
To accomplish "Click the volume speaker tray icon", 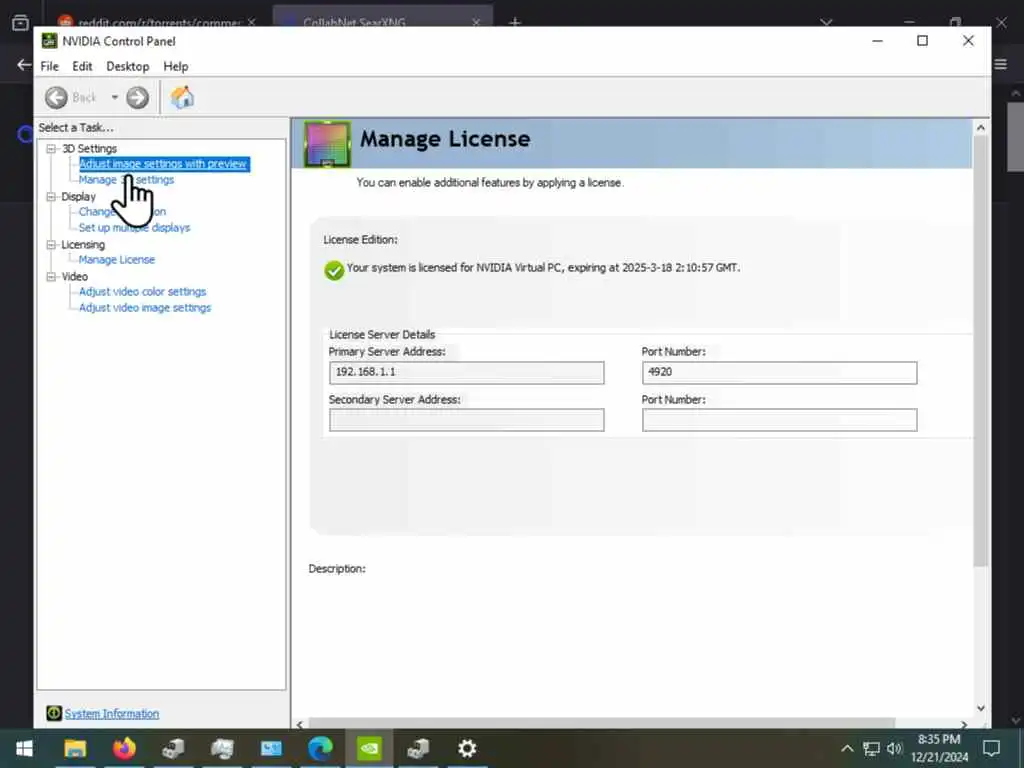I will (x=894, y=748).
